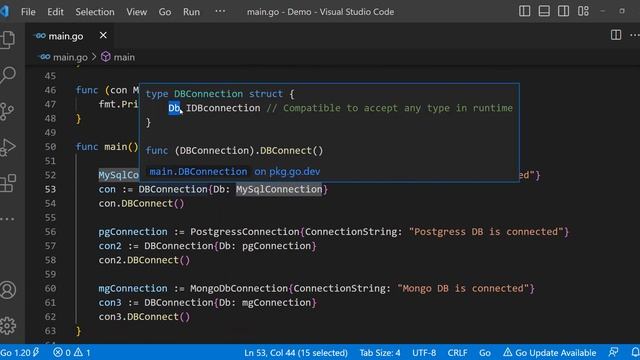640x360 pixels.
Task: Open the Search view in activity bar
Action: [7, 75]
